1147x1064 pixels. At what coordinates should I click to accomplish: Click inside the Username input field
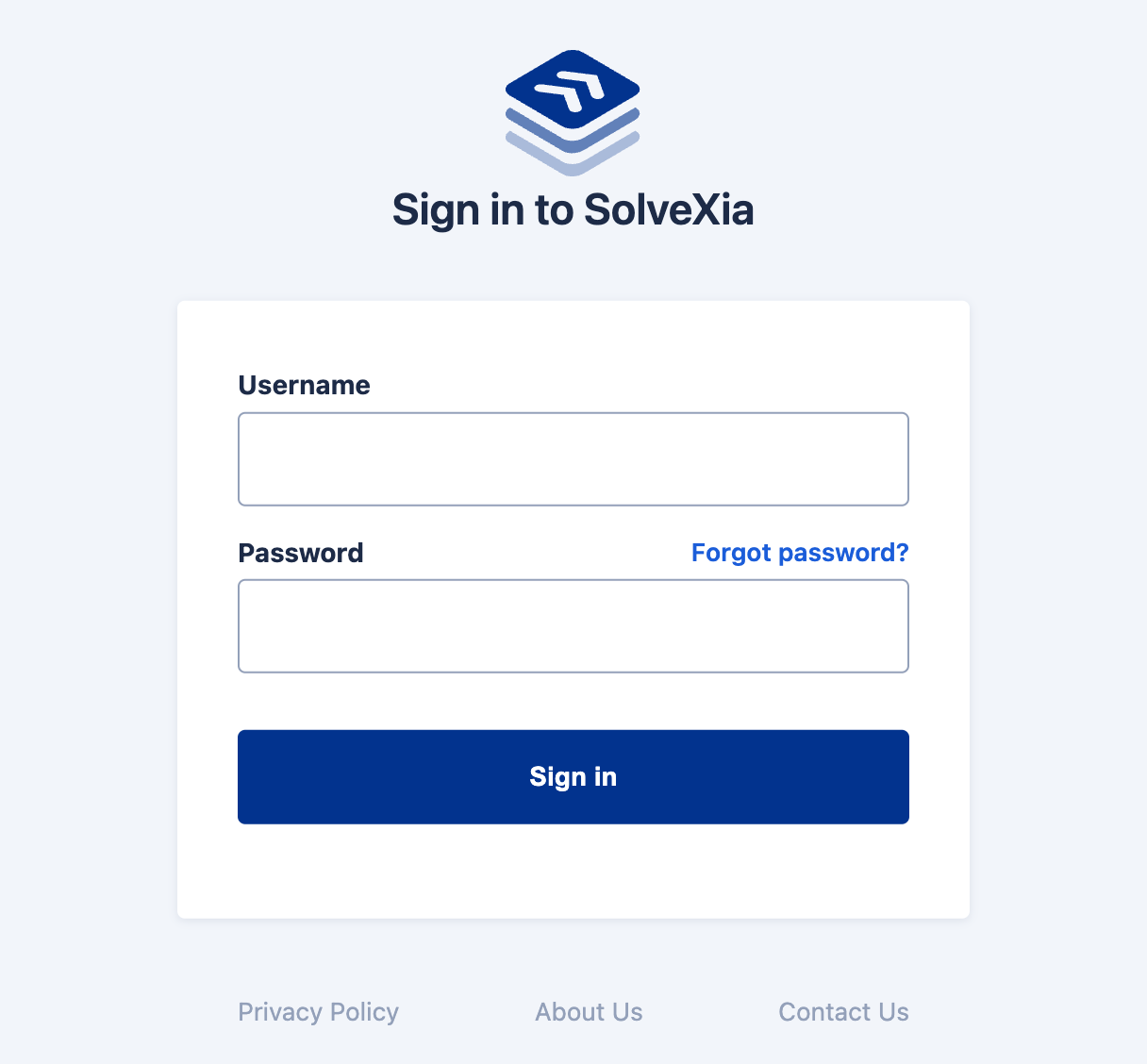pyautogui.click(x=573, y=458)
